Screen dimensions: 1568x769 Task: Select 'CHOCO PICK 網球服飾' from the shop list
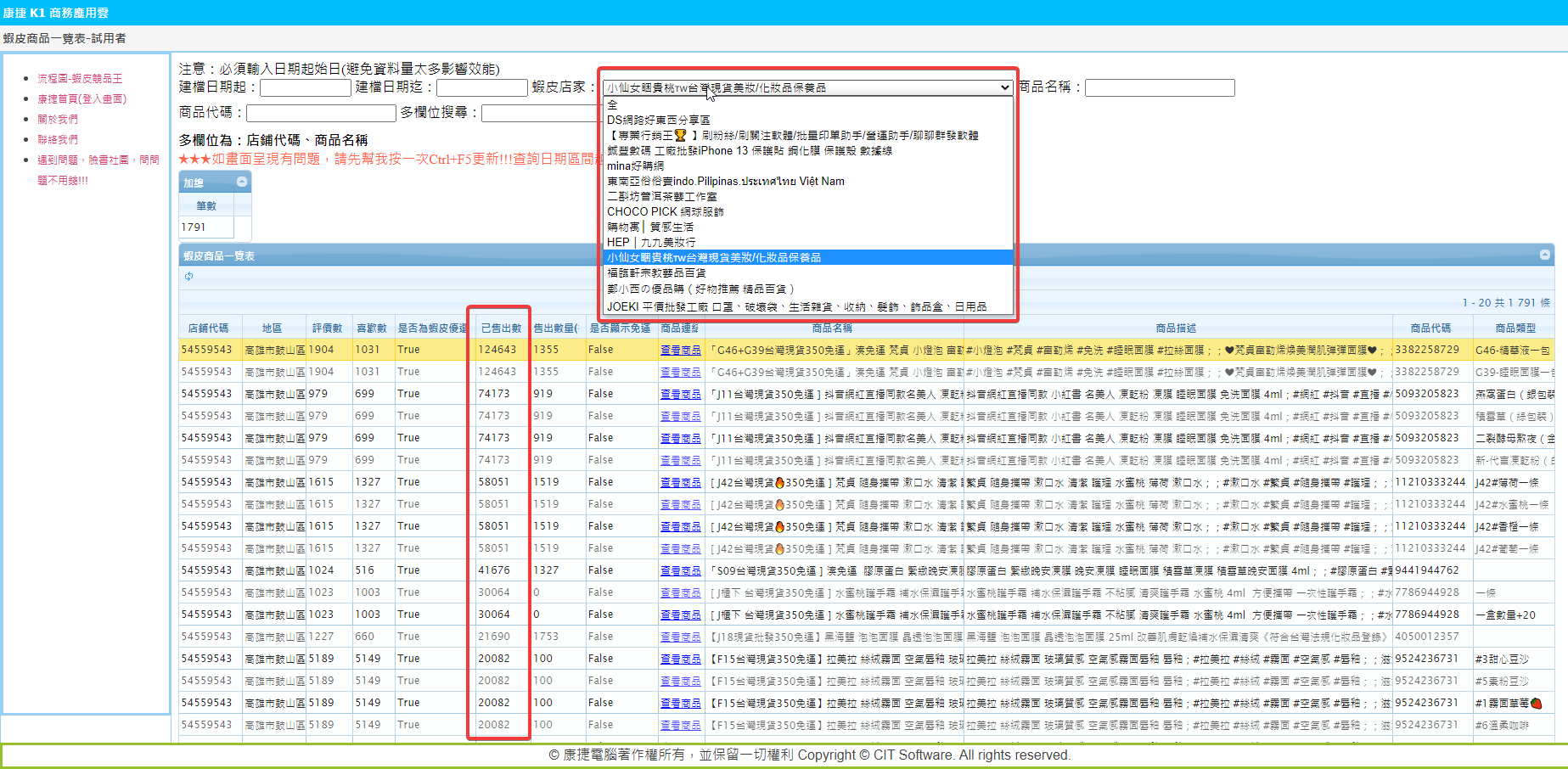click(666, 211)
